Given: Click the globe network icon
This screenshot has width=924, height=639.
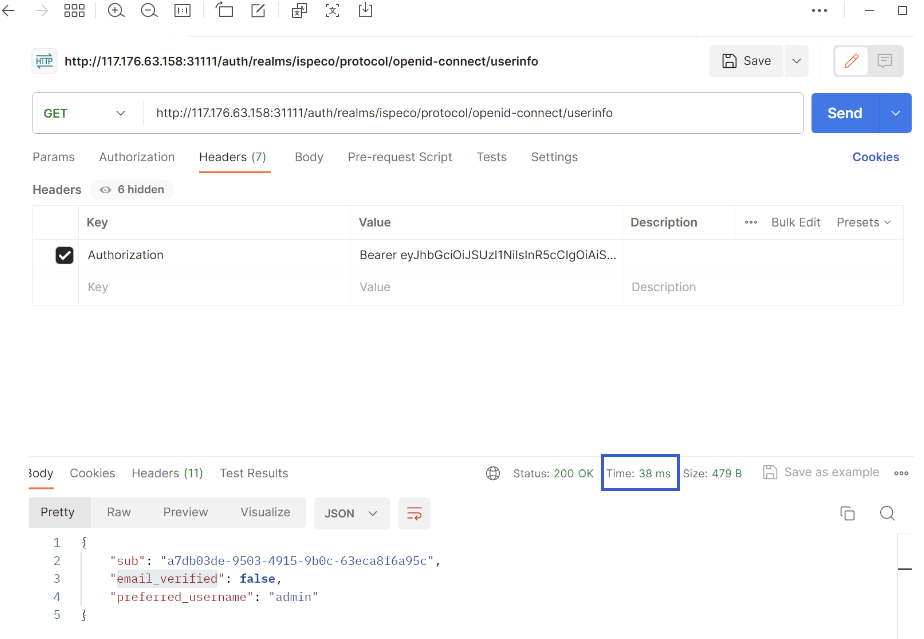Looking at the screenshot, I should tap(492, 473).
